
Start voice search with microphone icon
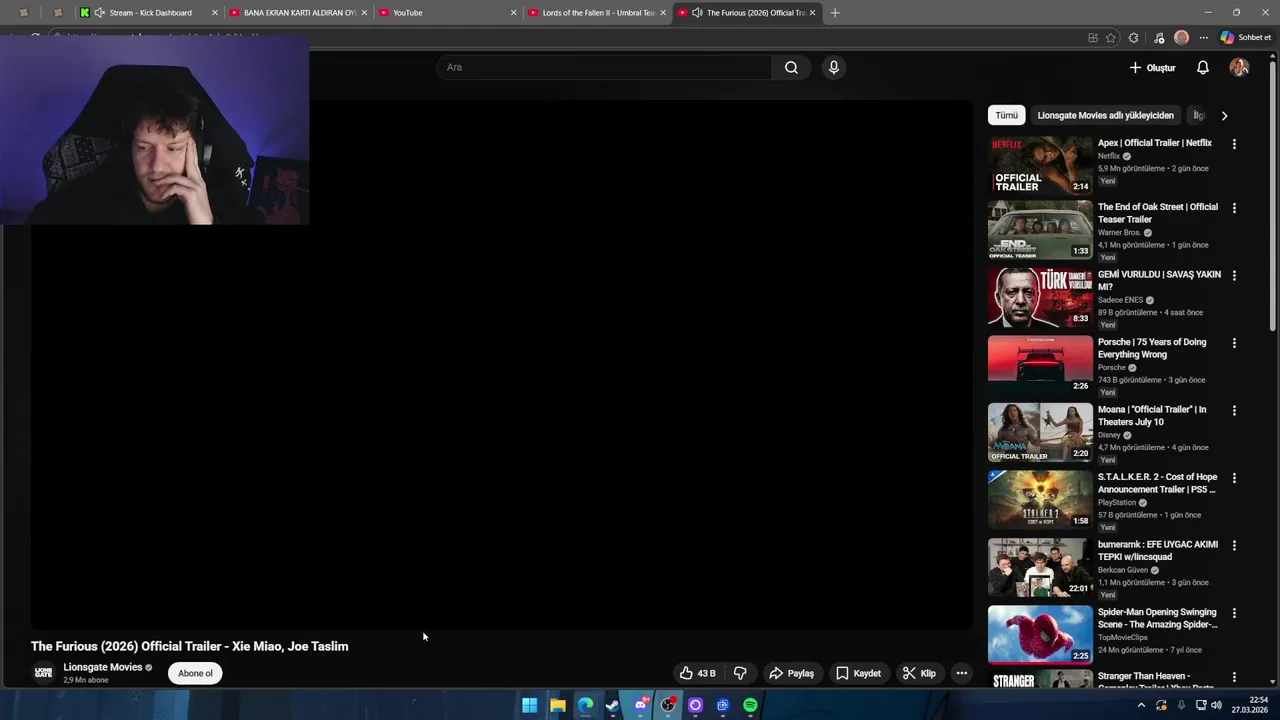[x=834, y=67]
